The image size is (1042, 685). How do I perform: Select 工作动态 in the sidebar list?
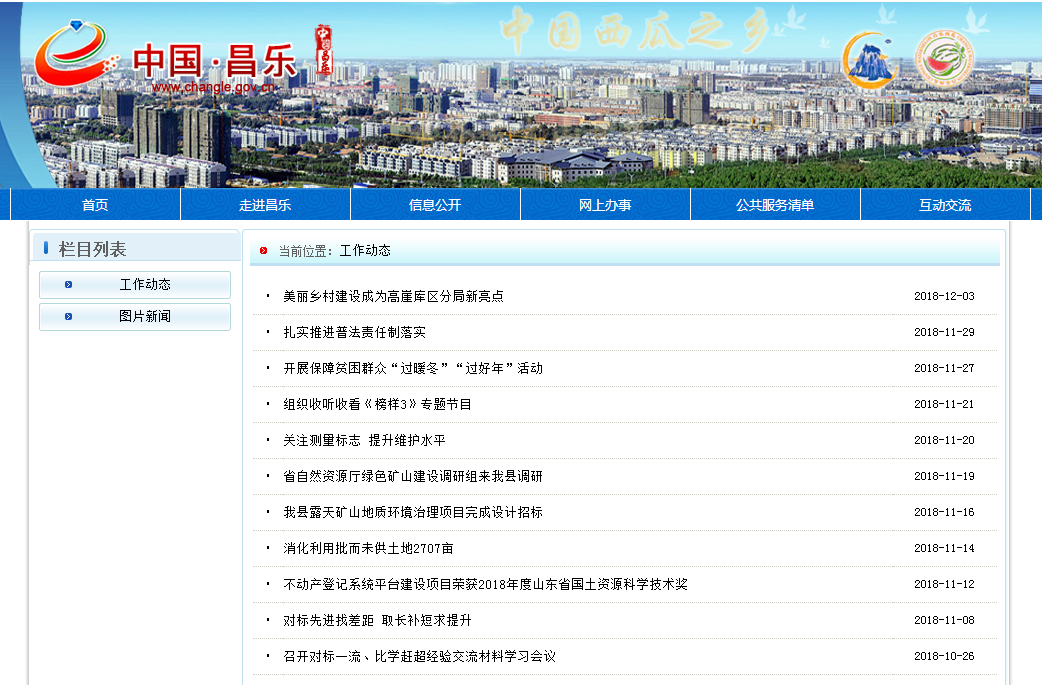coord(145,285)
